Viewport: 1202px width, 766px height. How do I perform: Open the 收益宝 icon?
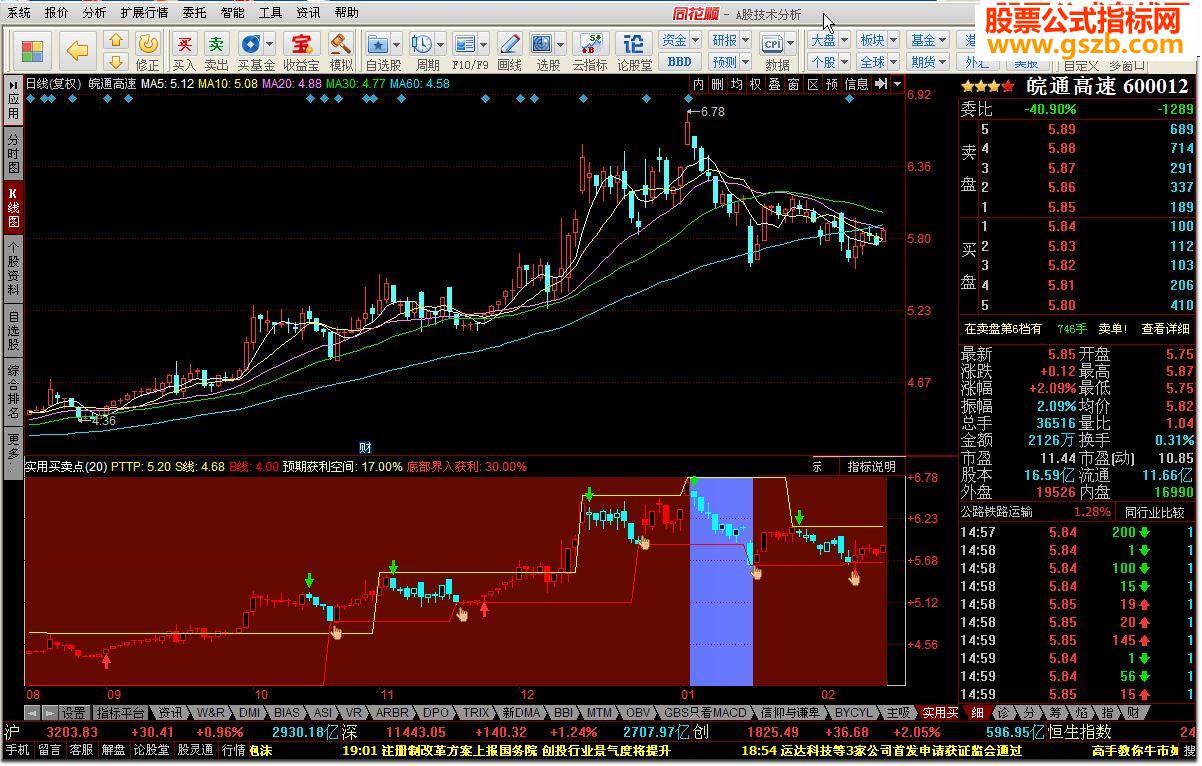pos(300,43)
